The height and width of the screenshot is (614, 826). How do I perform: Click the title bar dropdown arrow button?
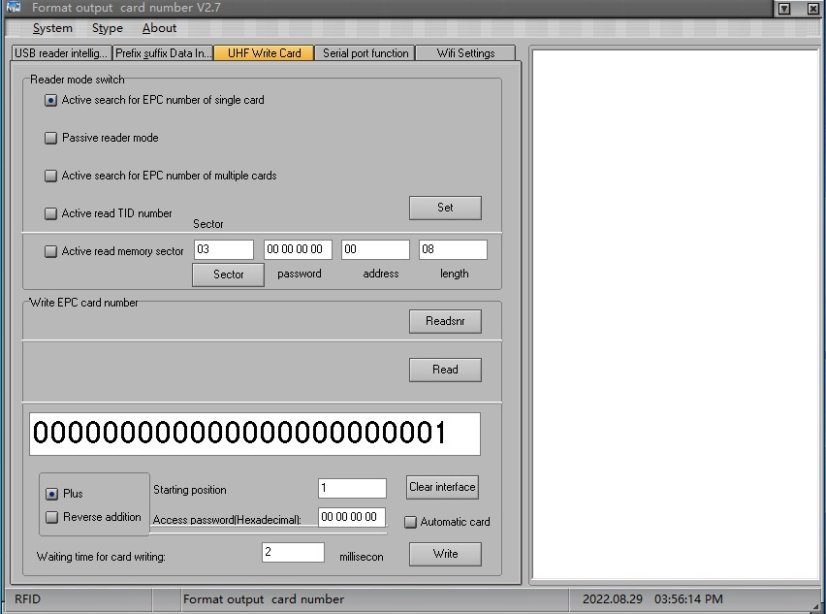pyautogui.click(x=784, y=9)
